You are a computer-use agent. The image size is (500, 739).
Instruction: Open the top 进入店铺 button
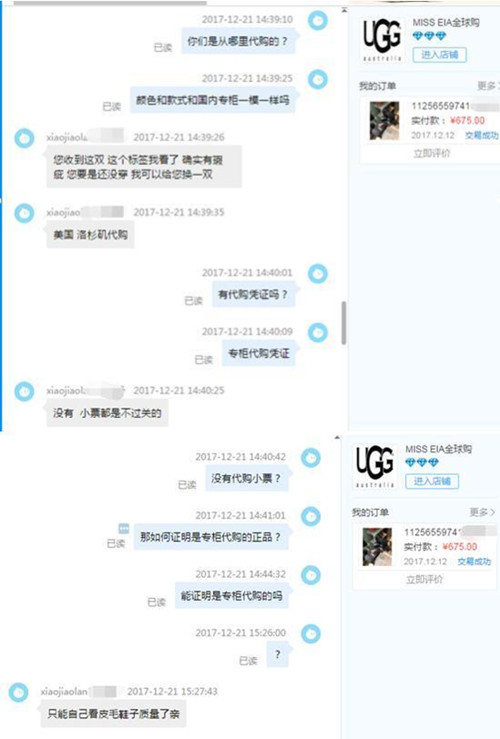440,55
